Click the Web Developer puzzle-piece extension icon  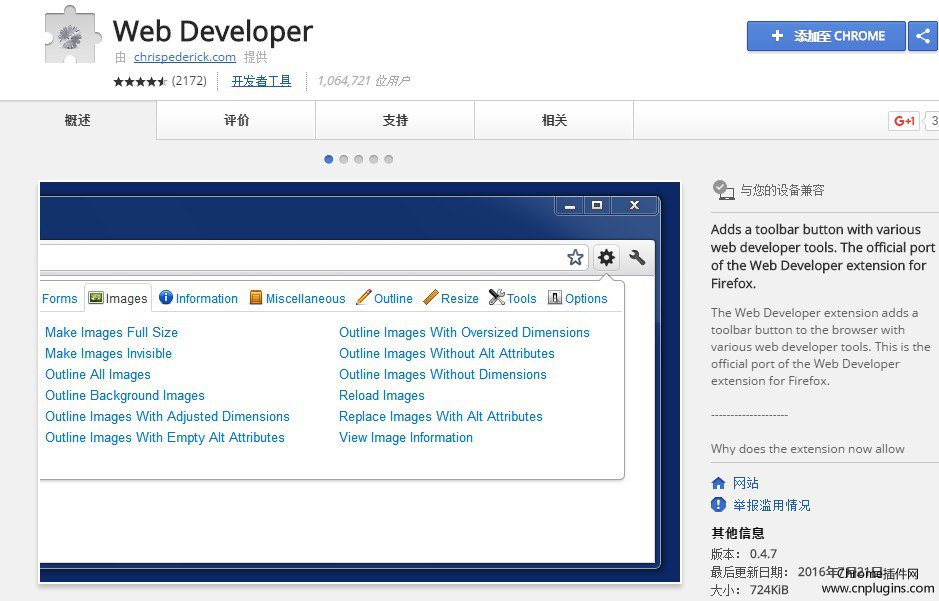click(71, 35)
